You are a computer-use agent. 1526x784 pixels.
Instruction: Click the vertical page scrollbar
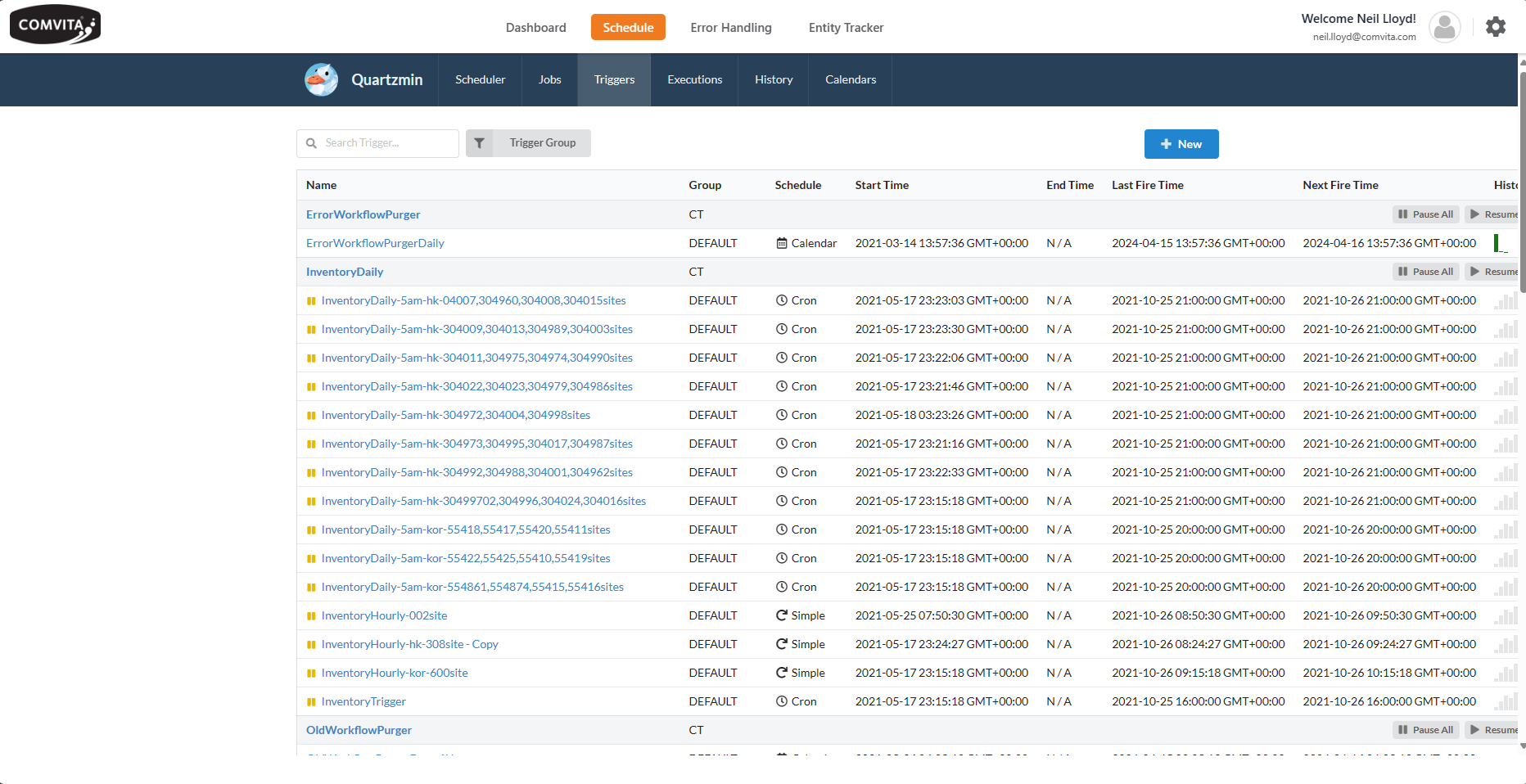[1522, 180]
